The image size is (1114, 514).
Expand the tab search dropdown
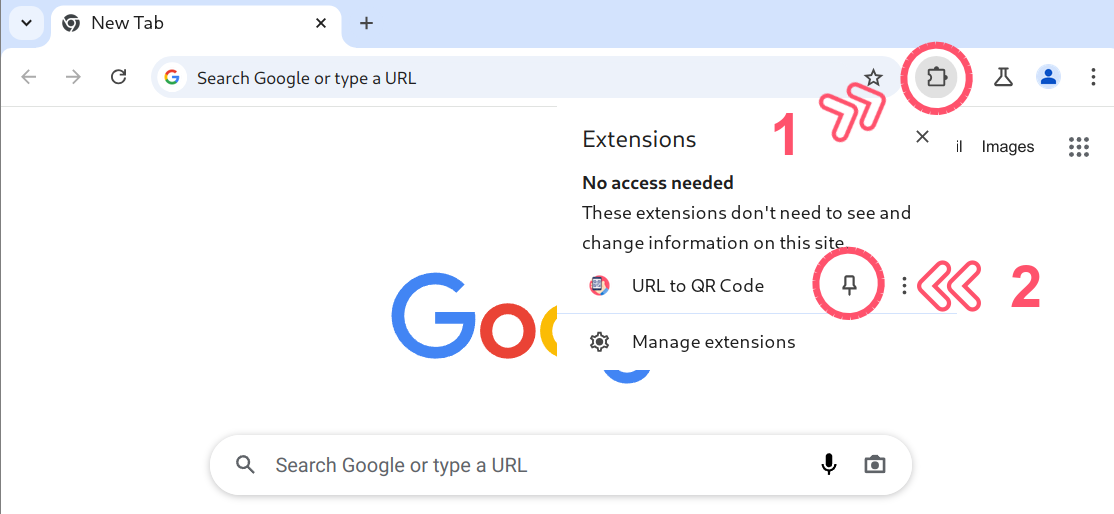coord(26,23)
